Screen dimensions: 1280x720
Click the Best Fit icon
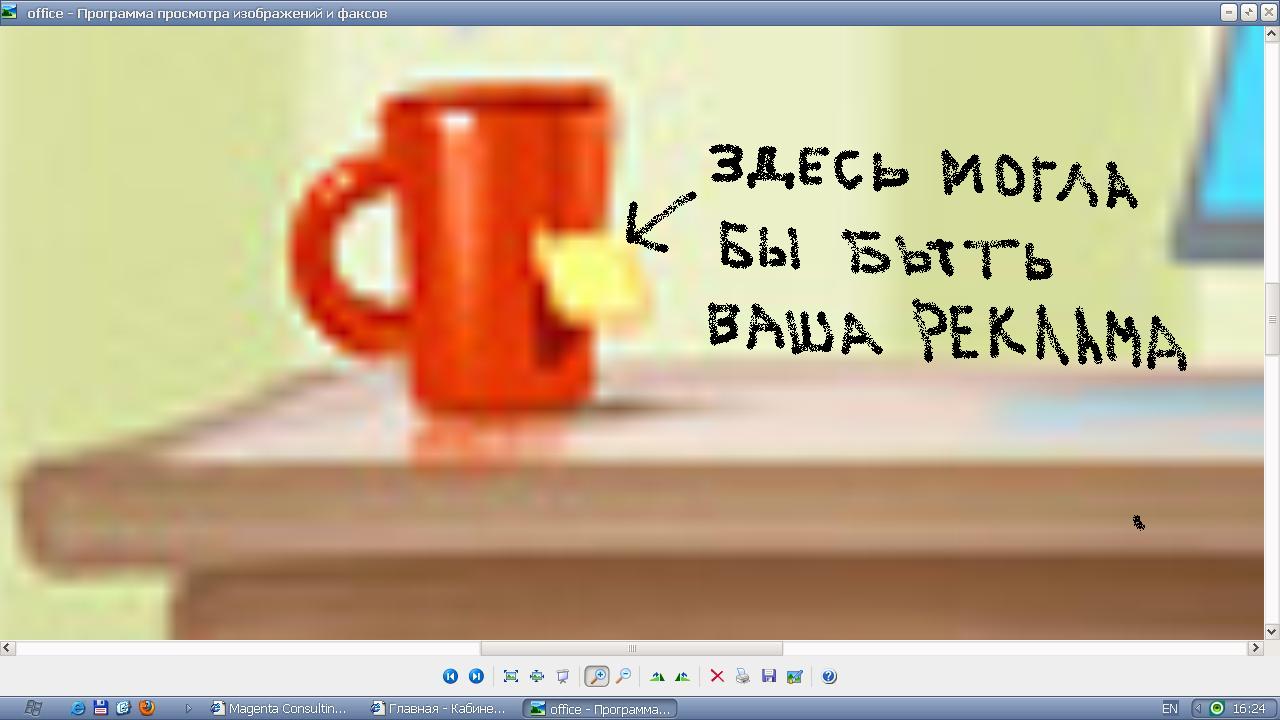[x=511, y=677]
